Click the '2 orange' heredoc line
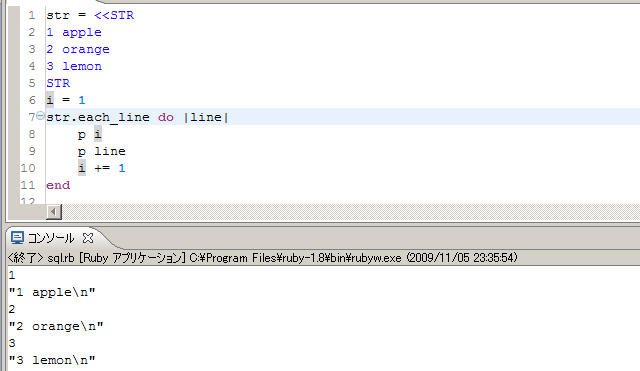Screen dimensions: 640x371 point(78,49)
